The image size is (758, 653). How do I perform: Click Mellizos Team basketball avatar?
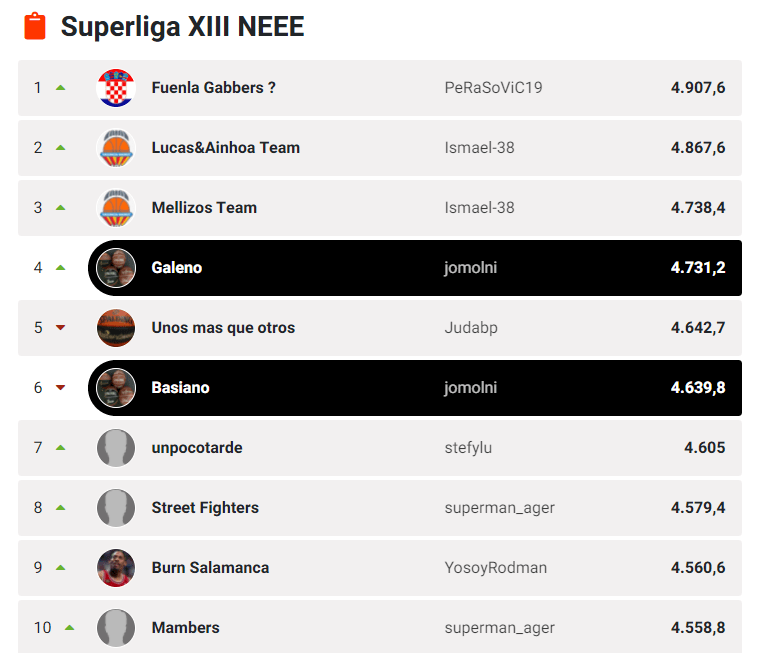coord(116,208)
